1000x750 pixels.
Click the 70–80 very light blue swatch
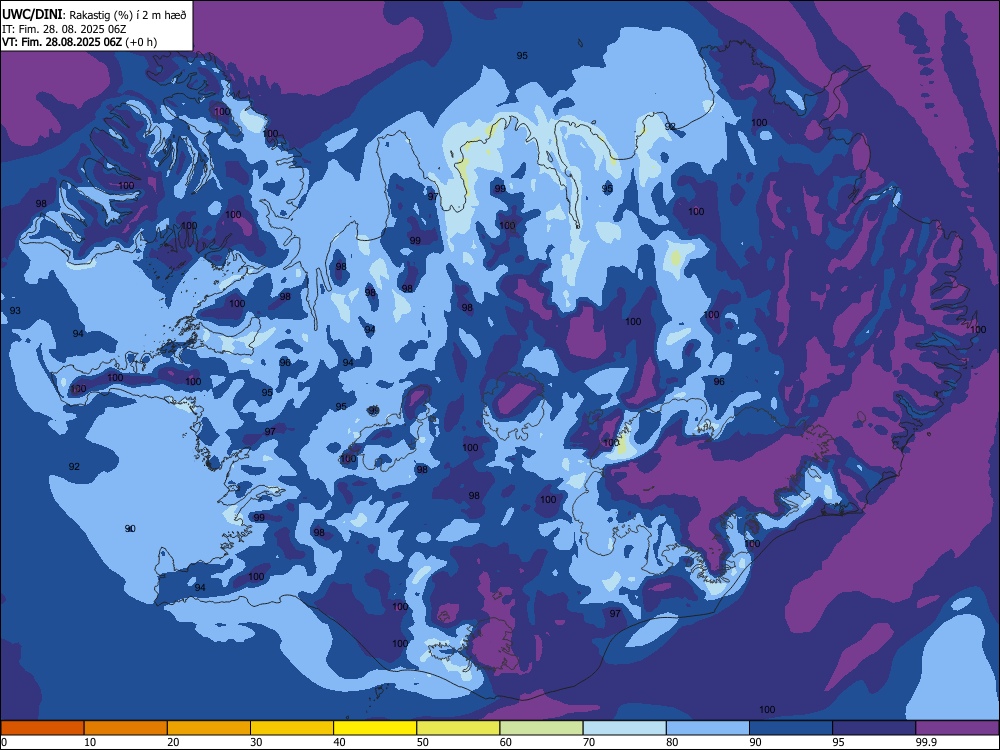pyautogui.click(x=624, y=728)
